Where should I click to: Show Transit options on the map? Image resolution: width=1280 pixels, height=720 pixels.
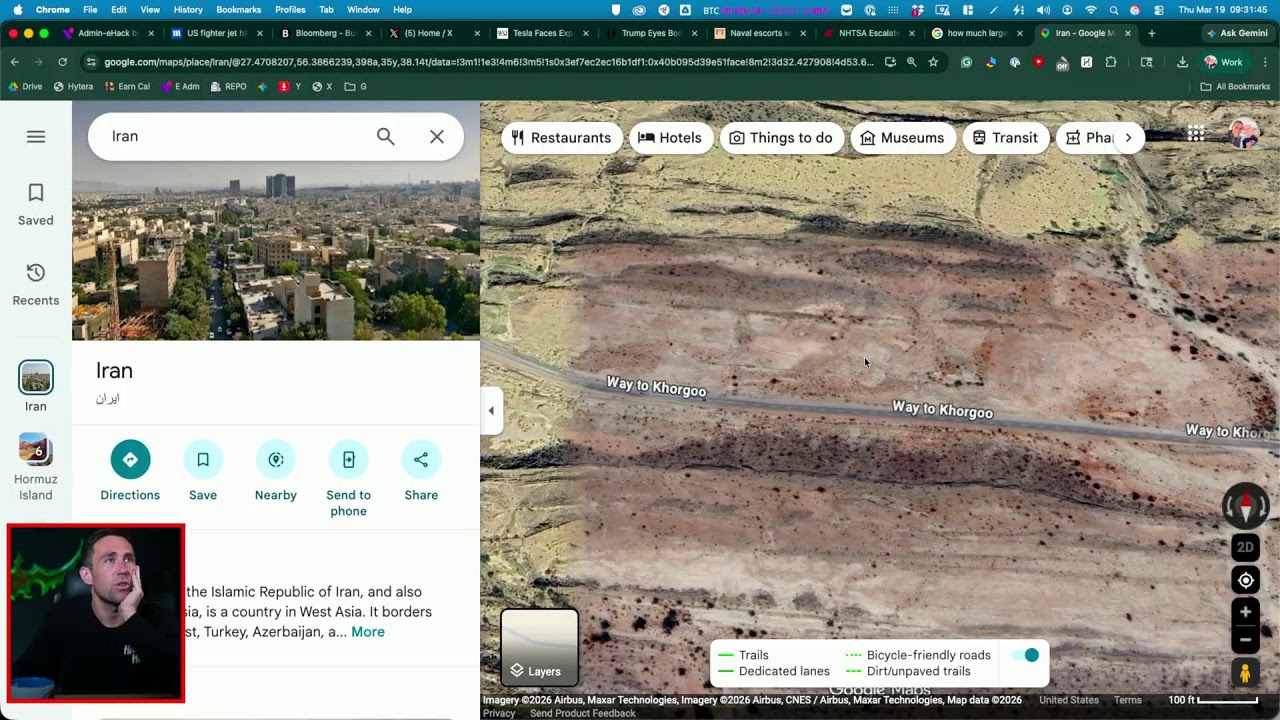[x=1005, y=138]
